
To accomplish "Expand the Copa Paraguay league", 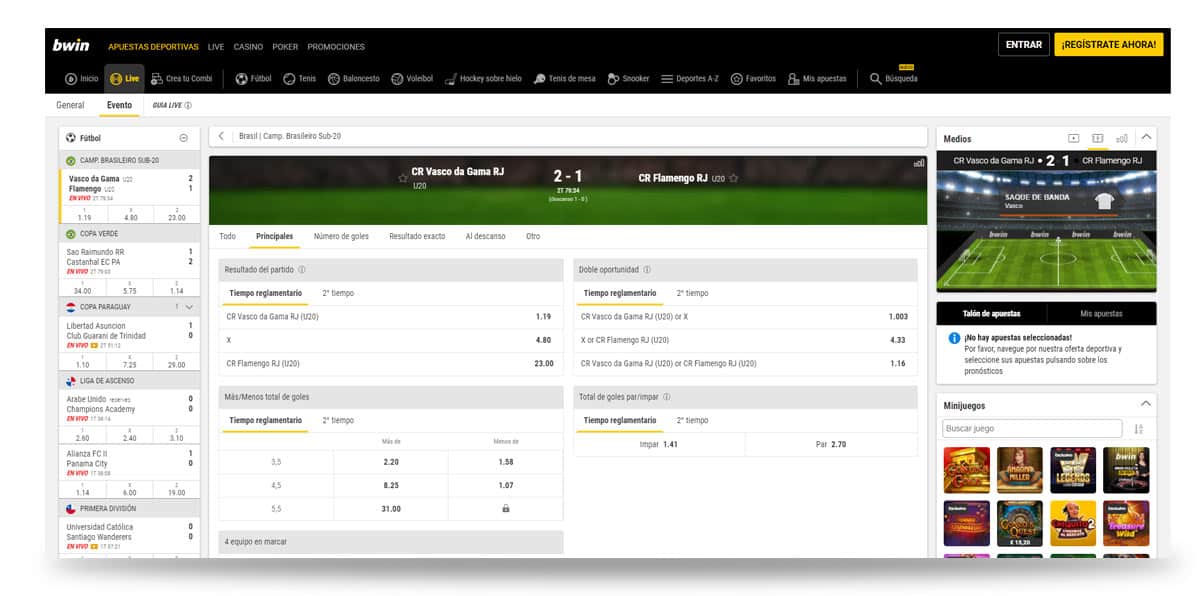I will tap(188, 307).
